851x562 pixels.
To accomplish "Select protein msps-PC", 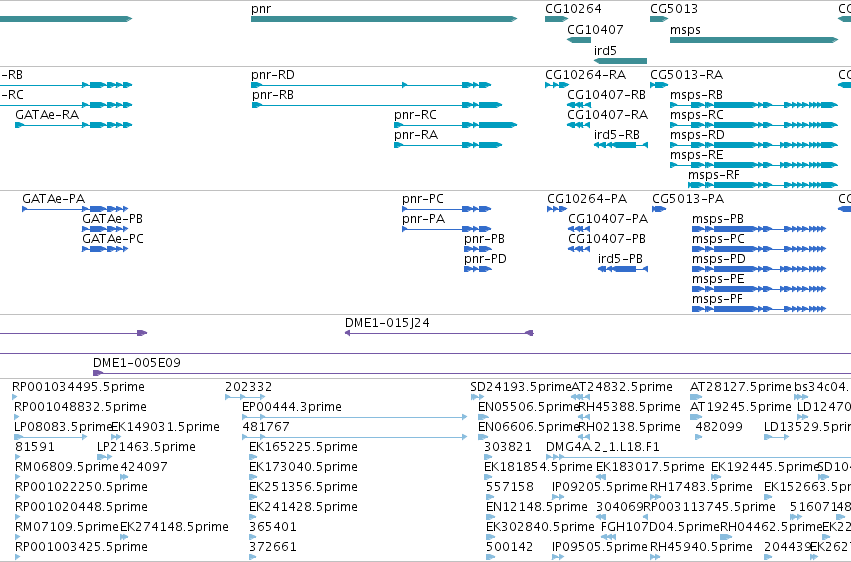I will pos(759,249).
